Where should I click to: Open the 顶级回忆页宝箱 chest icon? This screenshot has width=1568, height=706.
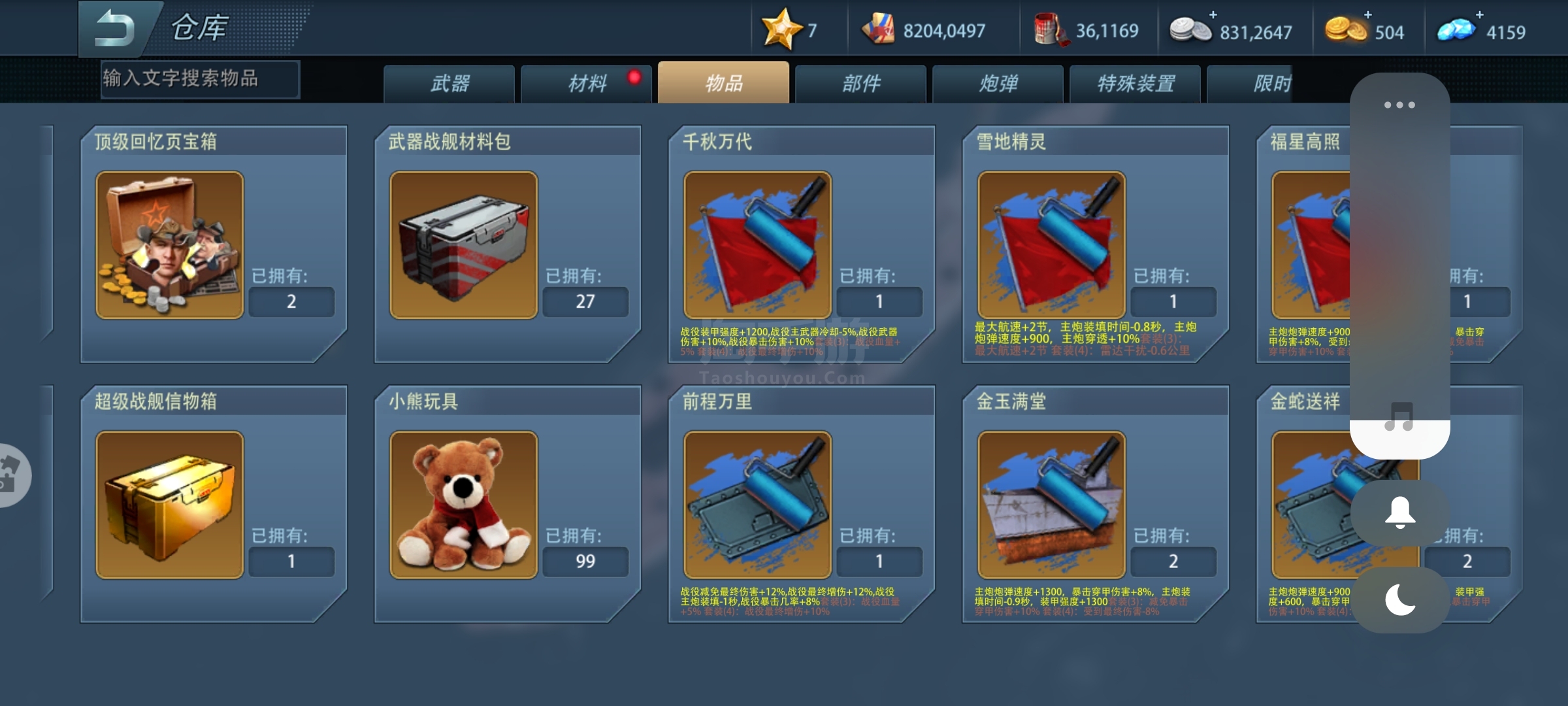click(x=170, y=245)
